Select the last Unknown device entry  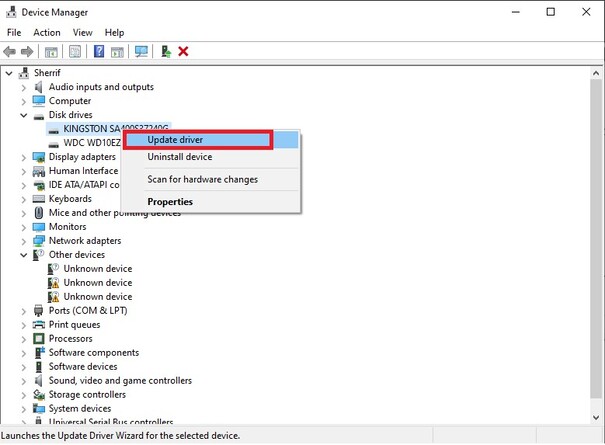click(98, 296)
